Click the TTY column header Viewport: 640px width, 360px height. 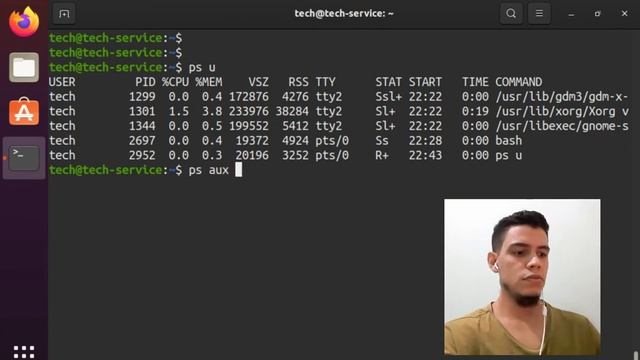325,82
